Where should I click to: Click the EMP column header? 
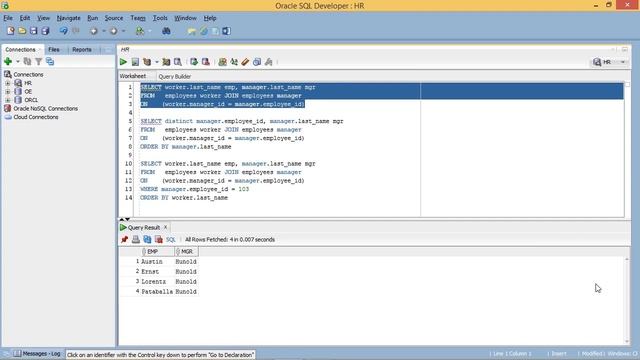pyautogui.click(x=157, y=251)
